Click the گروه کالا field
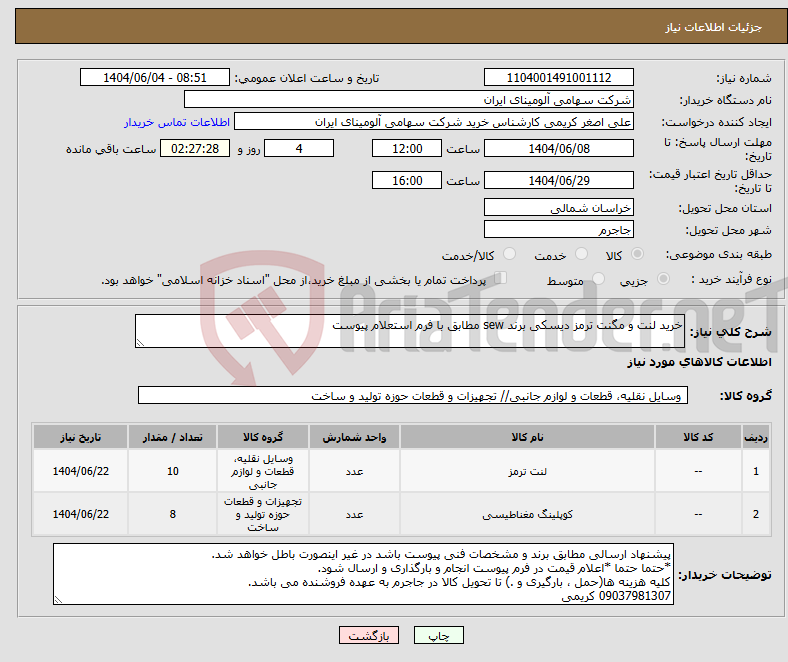 click(x=413, y=396)
